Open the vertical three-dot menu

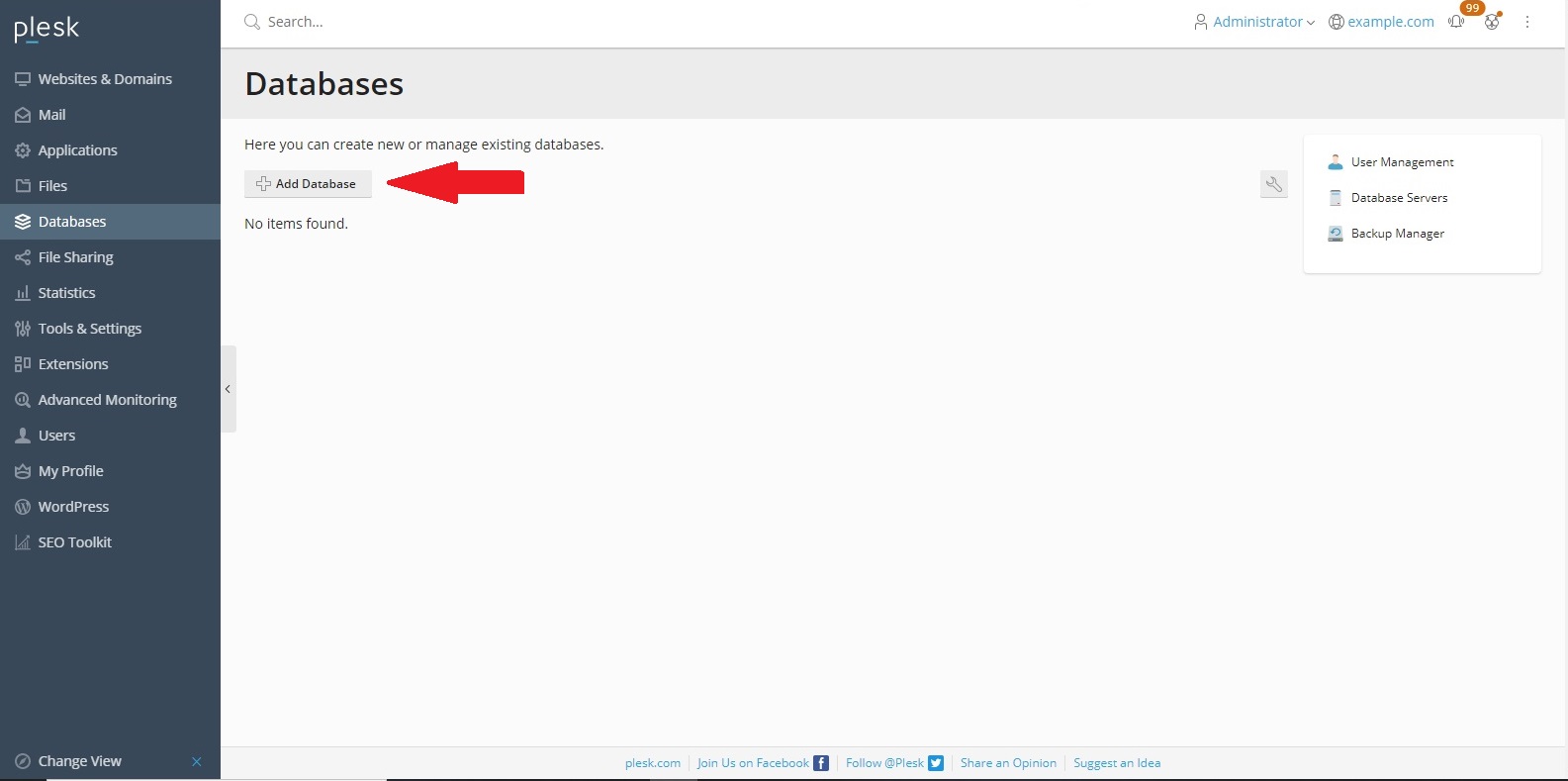coord(1526,22)
